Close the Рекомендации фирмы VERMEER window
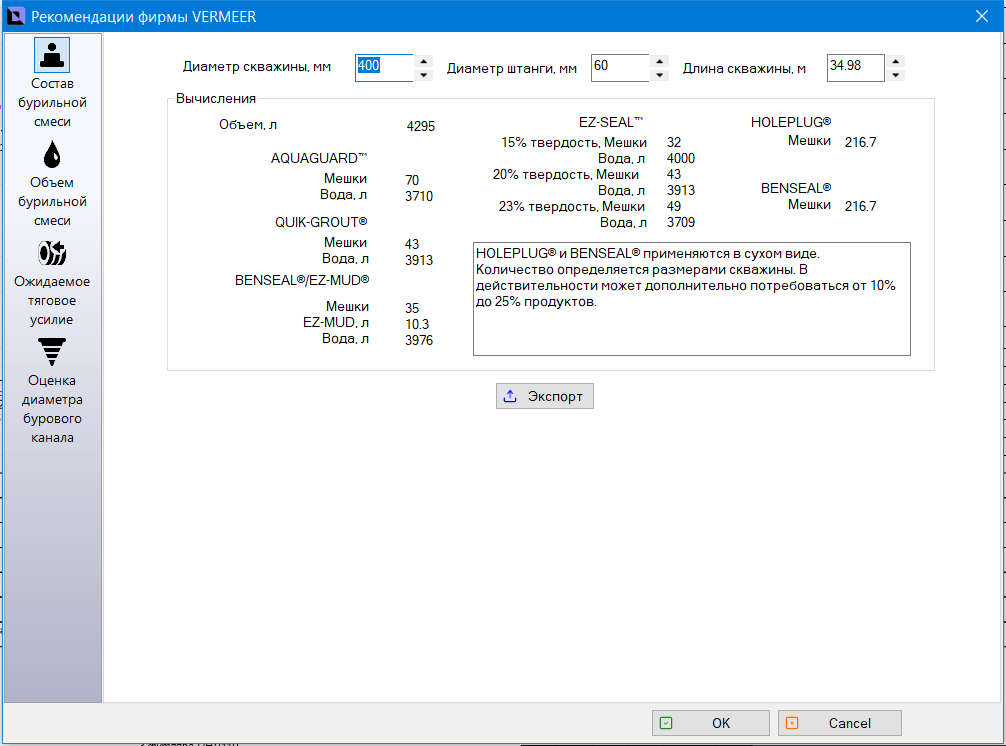The image size is (1006, 746). coord(982,16)
